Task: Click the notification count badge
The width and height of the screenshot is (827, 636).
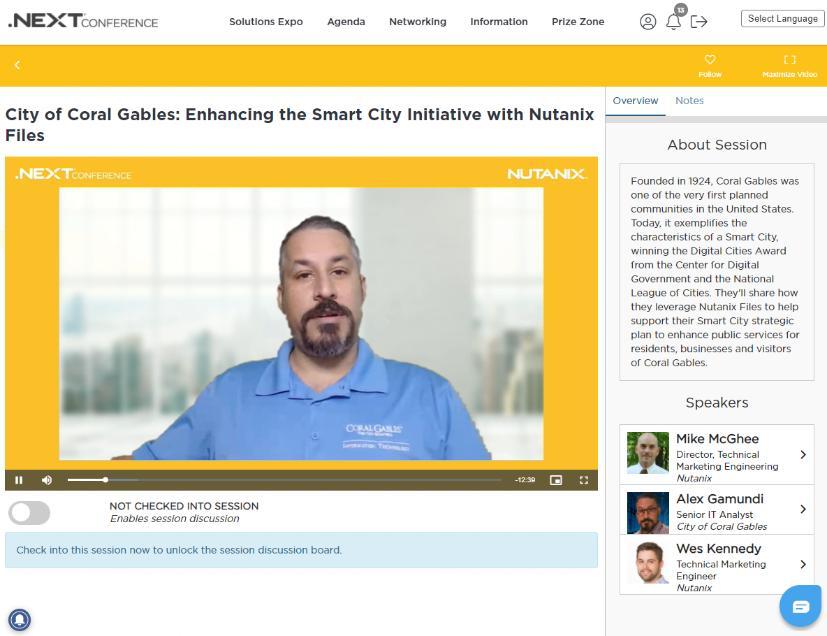Action: click(x=681, y=9)
